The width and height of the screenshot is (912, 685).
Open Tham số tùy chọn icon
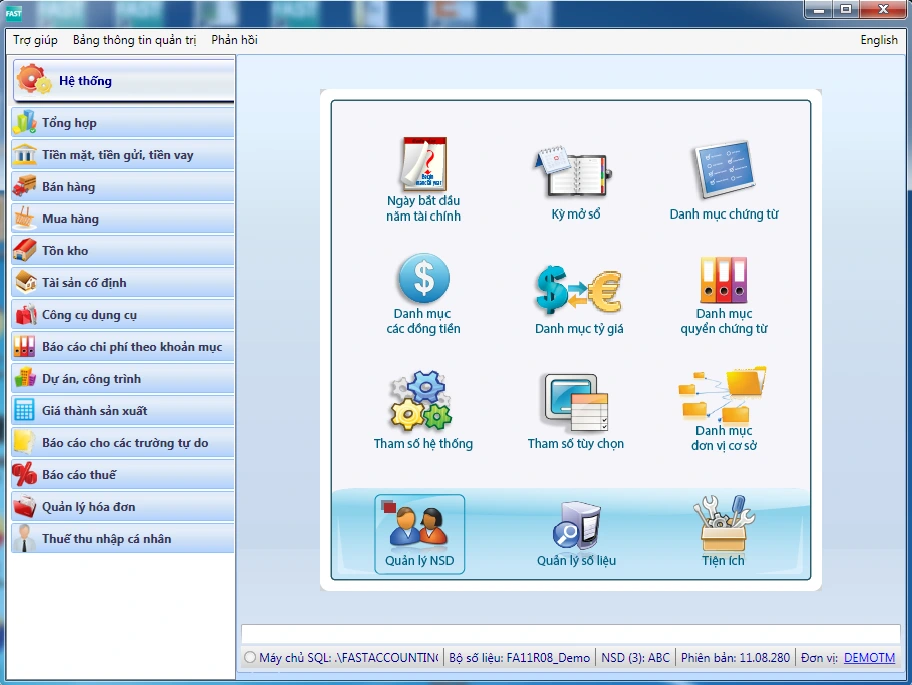pos(575,402)
